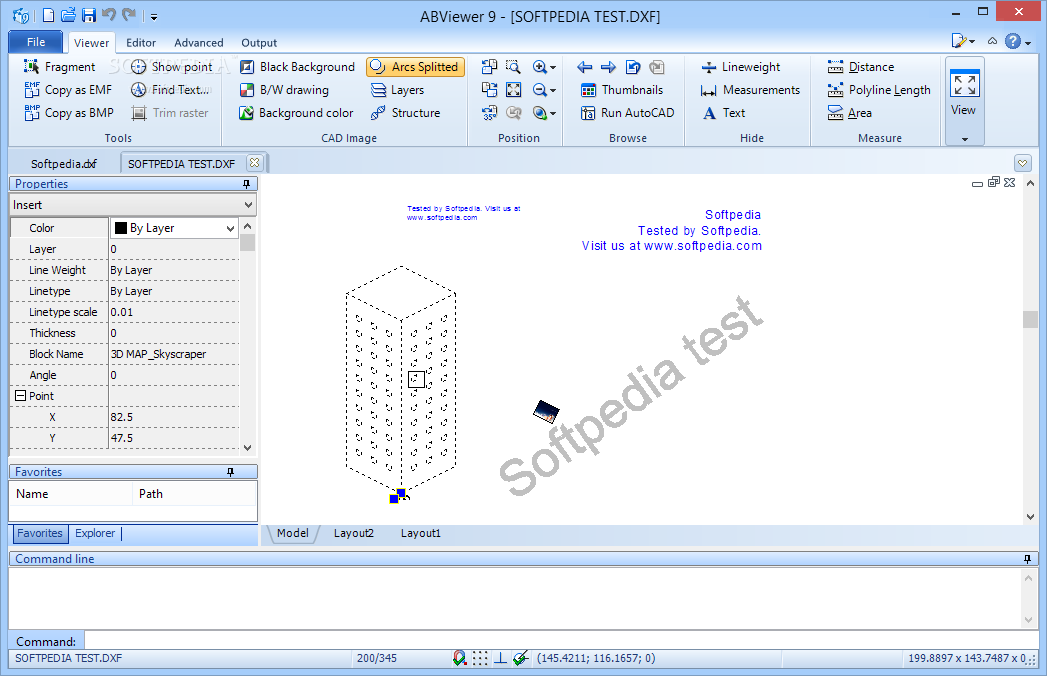Click the Fit drawing to window icon

[x=513, y=90]
